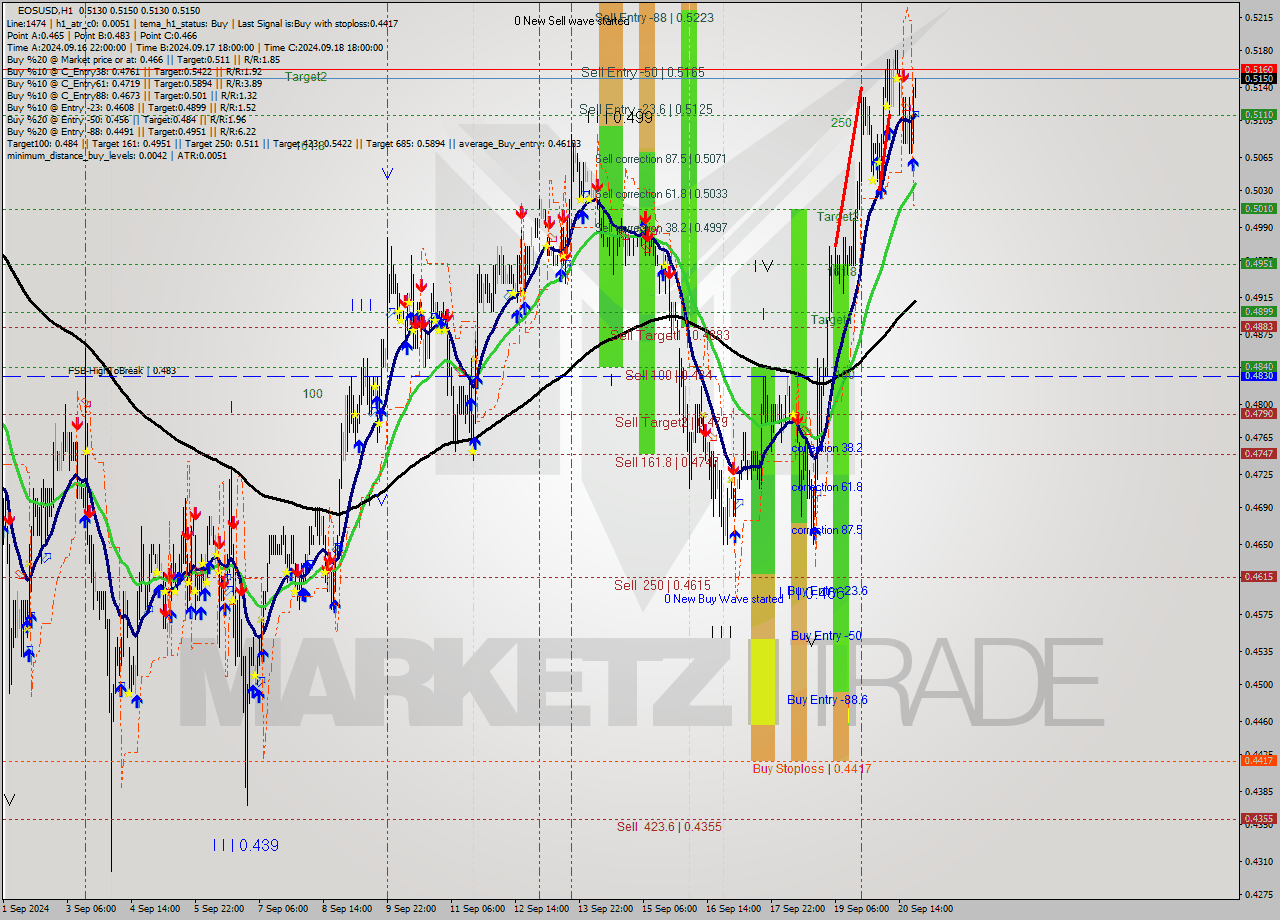Click the 'Buy Entry -88.6' label
The image size is (1280, 920).
pos(827,700)
